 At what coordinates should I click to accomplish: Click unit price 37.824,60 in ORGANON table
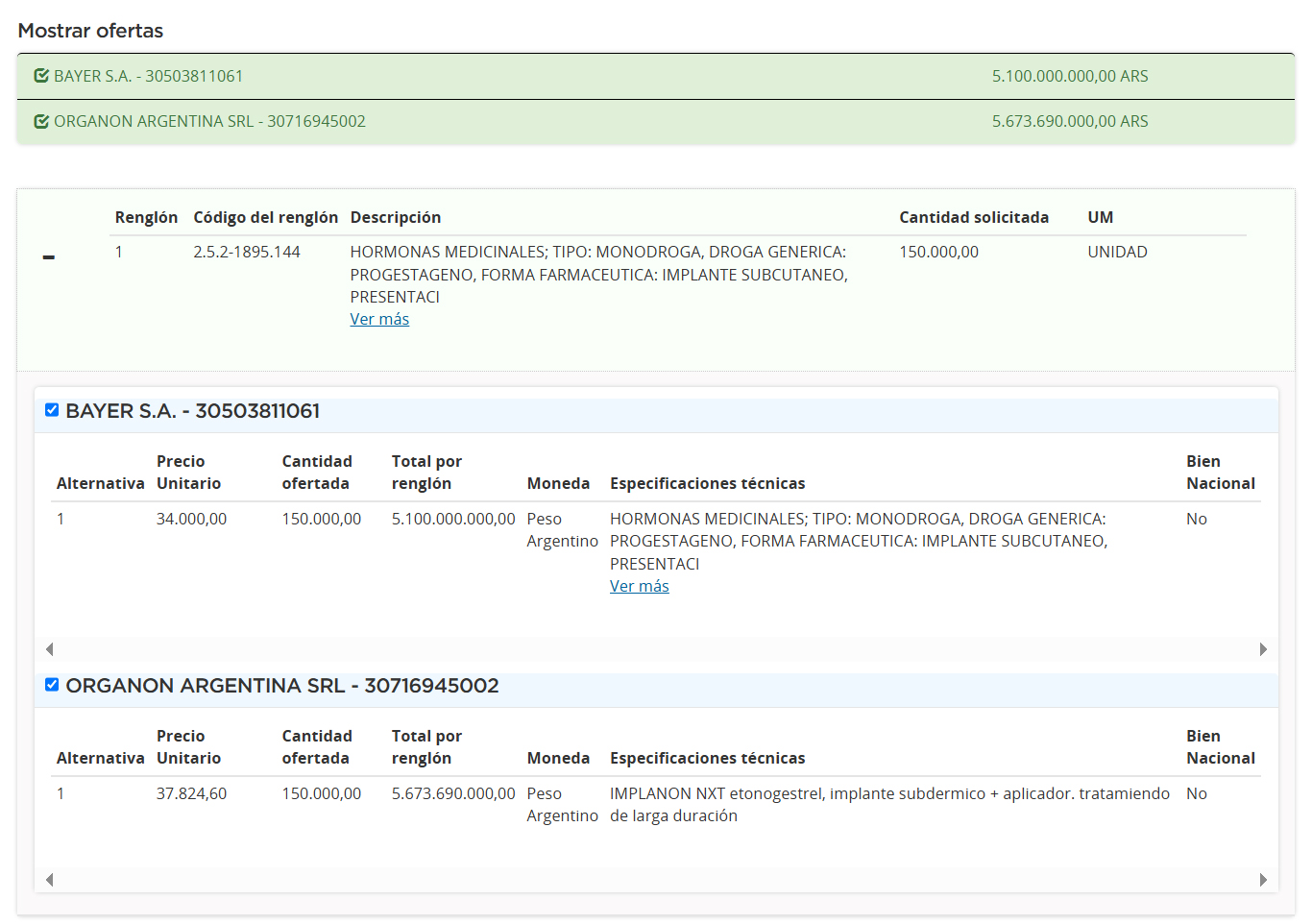(191, 793)
